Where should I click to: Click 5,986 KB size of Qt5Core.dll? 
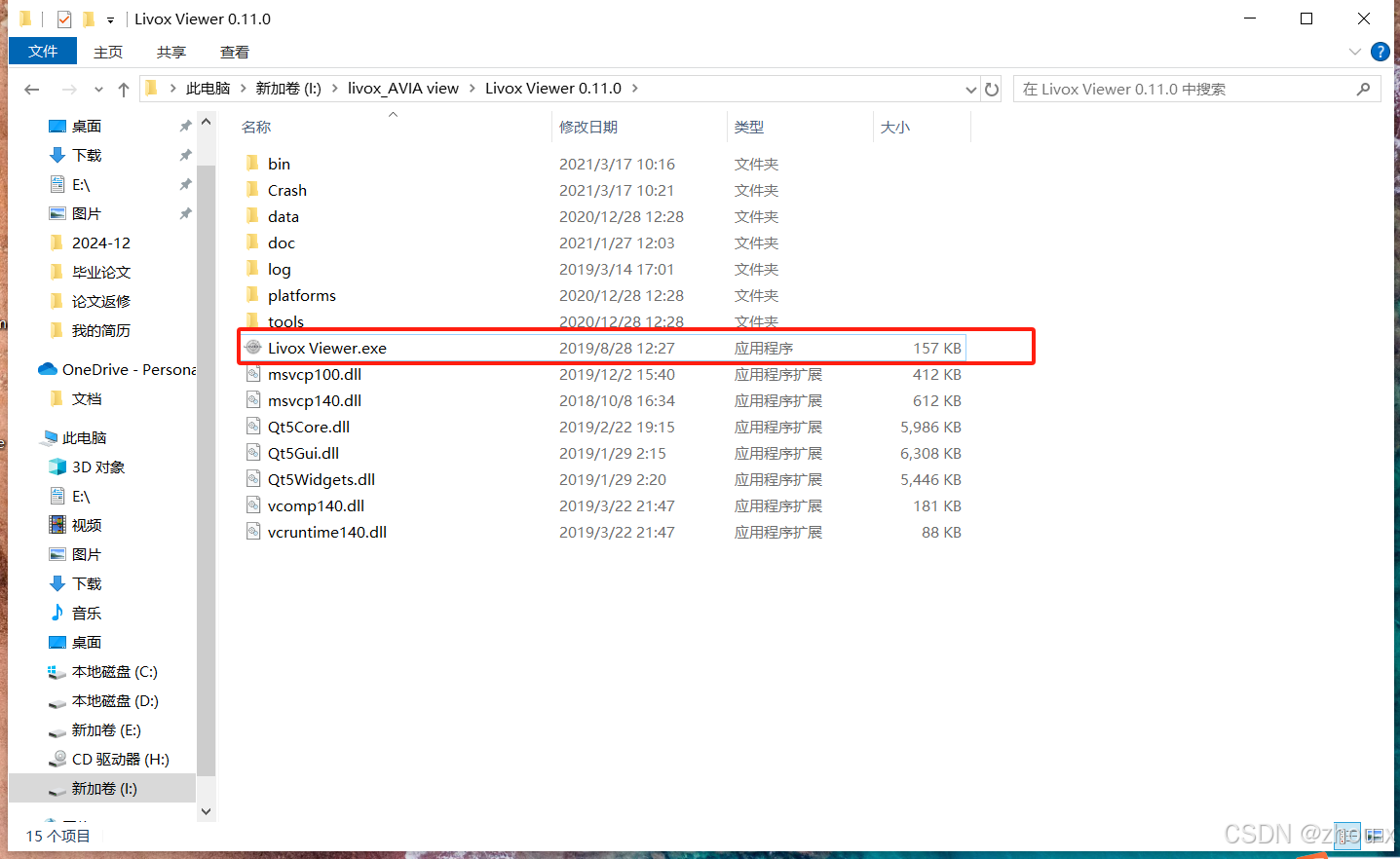930,427
